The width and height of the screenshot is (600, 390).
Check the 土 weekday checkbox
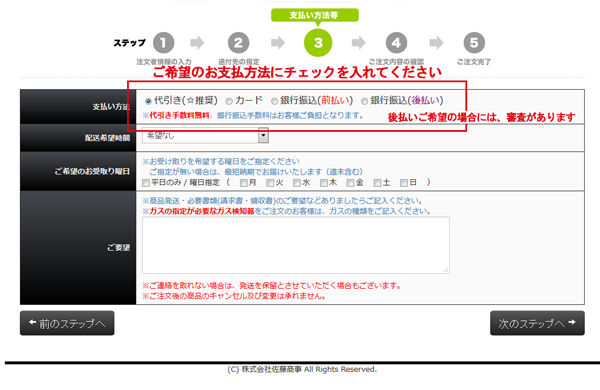point(377,183)
